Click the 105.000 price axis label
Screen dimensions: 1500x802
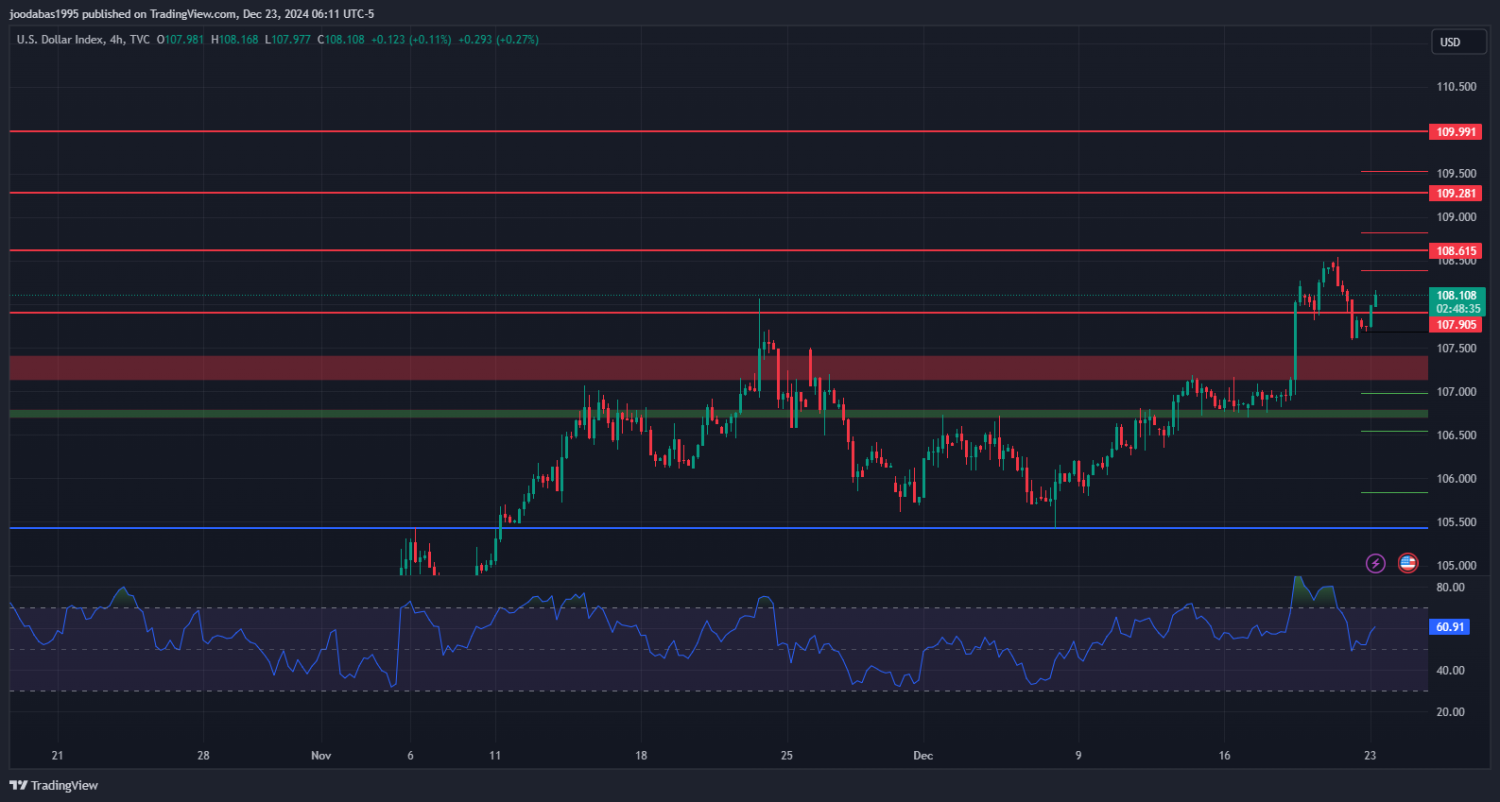pos(1456,565)
